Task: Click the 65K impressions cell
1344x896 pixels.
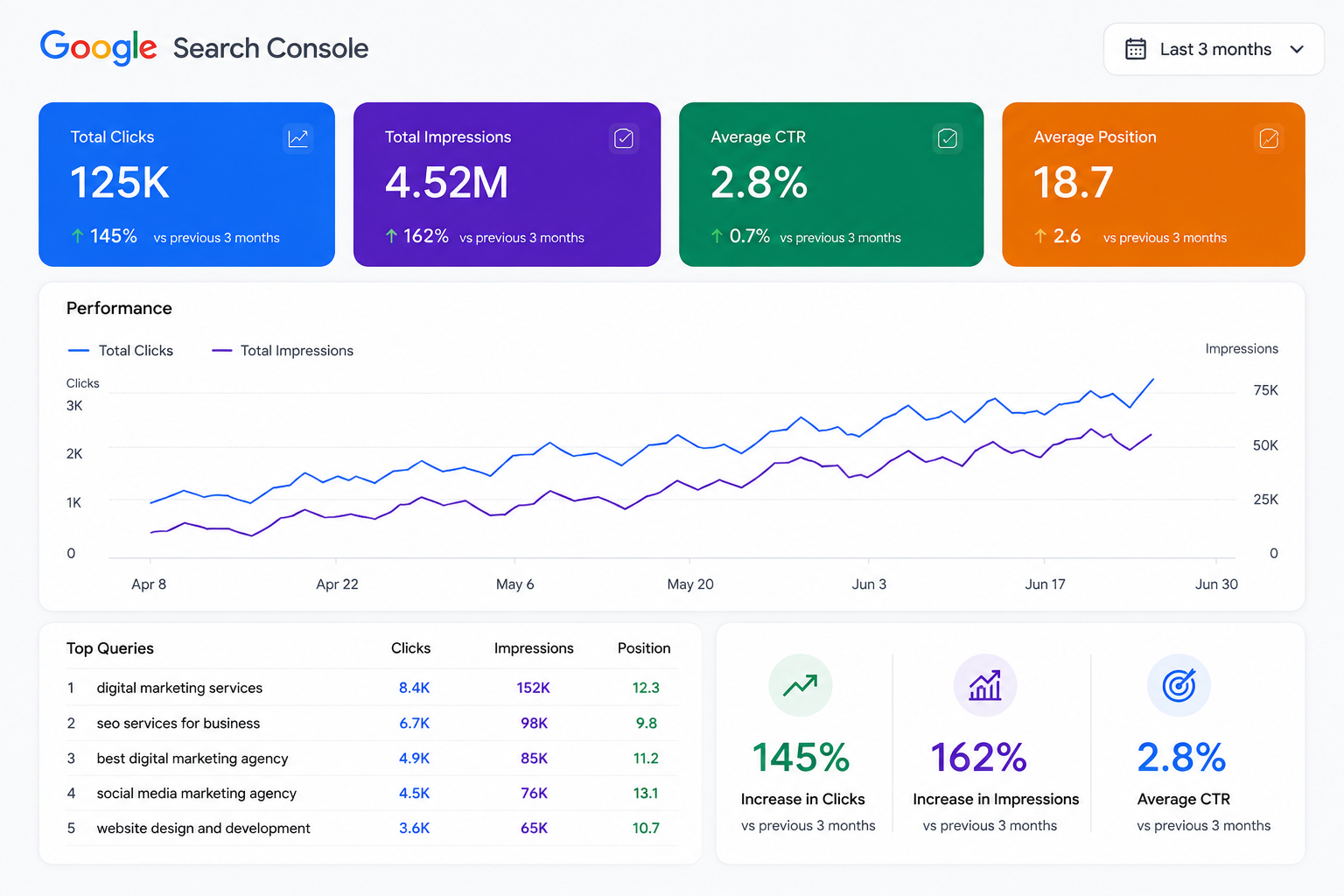Action: tap(534, 829)
